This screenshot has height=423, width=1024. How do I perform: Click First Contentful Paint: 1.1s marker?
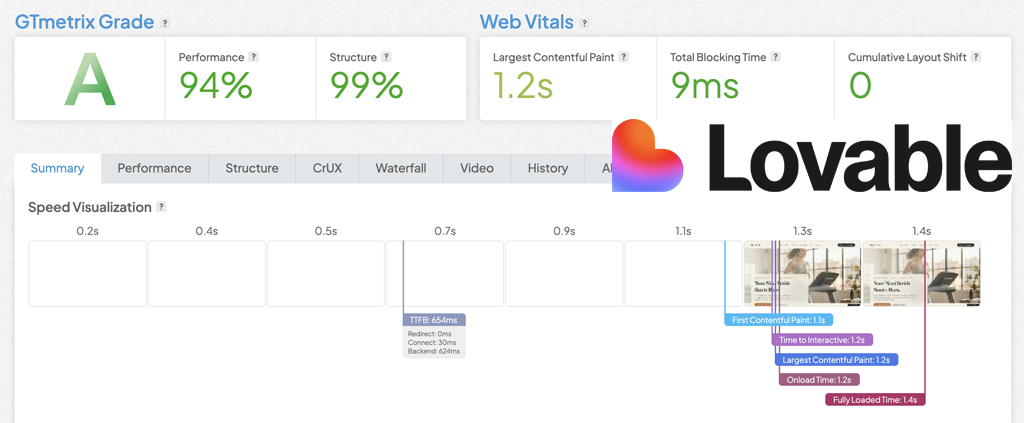(778, 320)
